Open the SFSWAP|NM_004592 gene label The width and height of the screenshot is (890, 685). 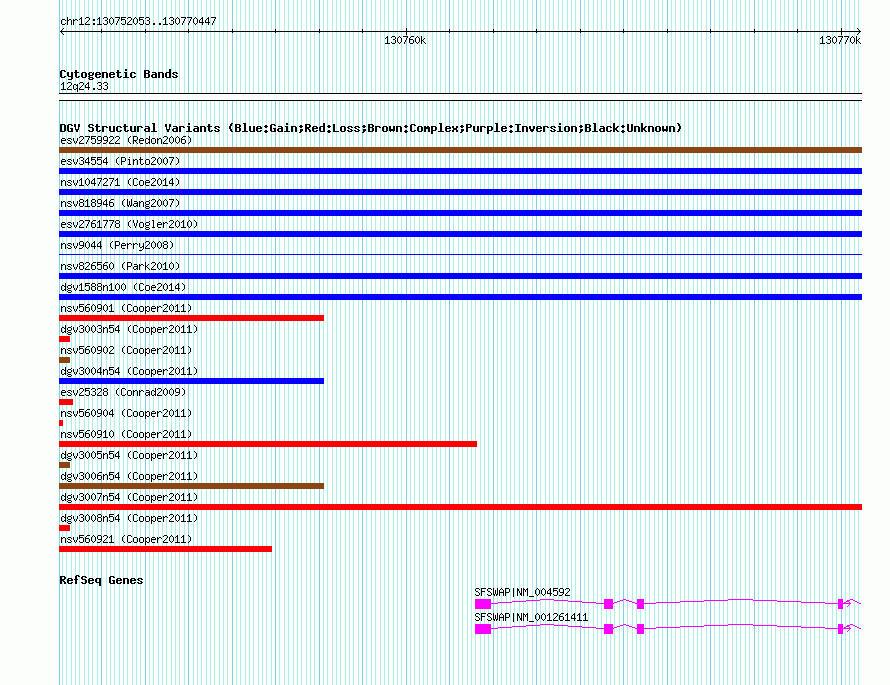pos(522,592)
